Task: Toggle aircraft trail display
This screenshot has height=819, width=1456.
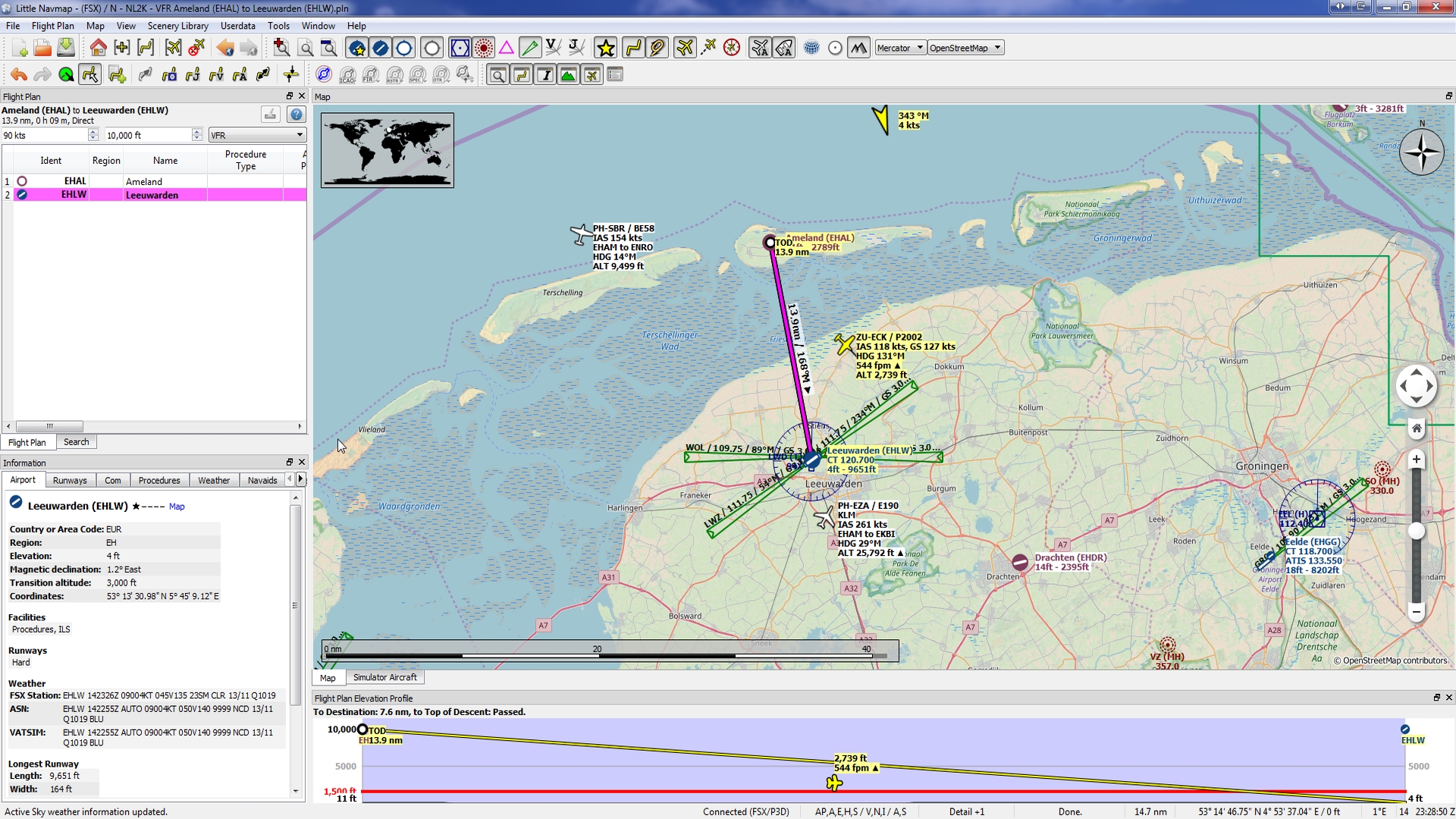Action: [x=708, y=48]
